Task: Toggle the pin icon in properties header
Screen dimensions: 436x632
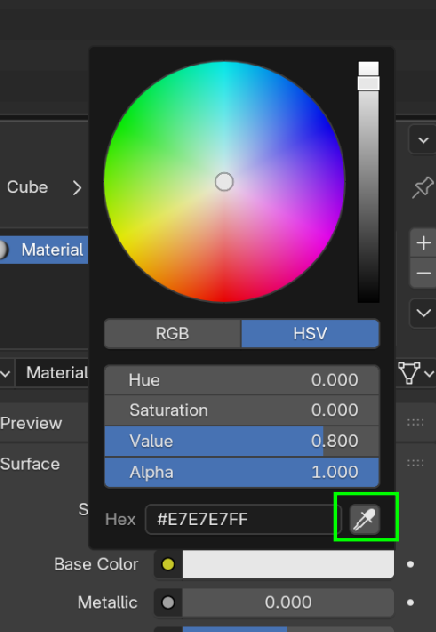Action: click(422, 187)
